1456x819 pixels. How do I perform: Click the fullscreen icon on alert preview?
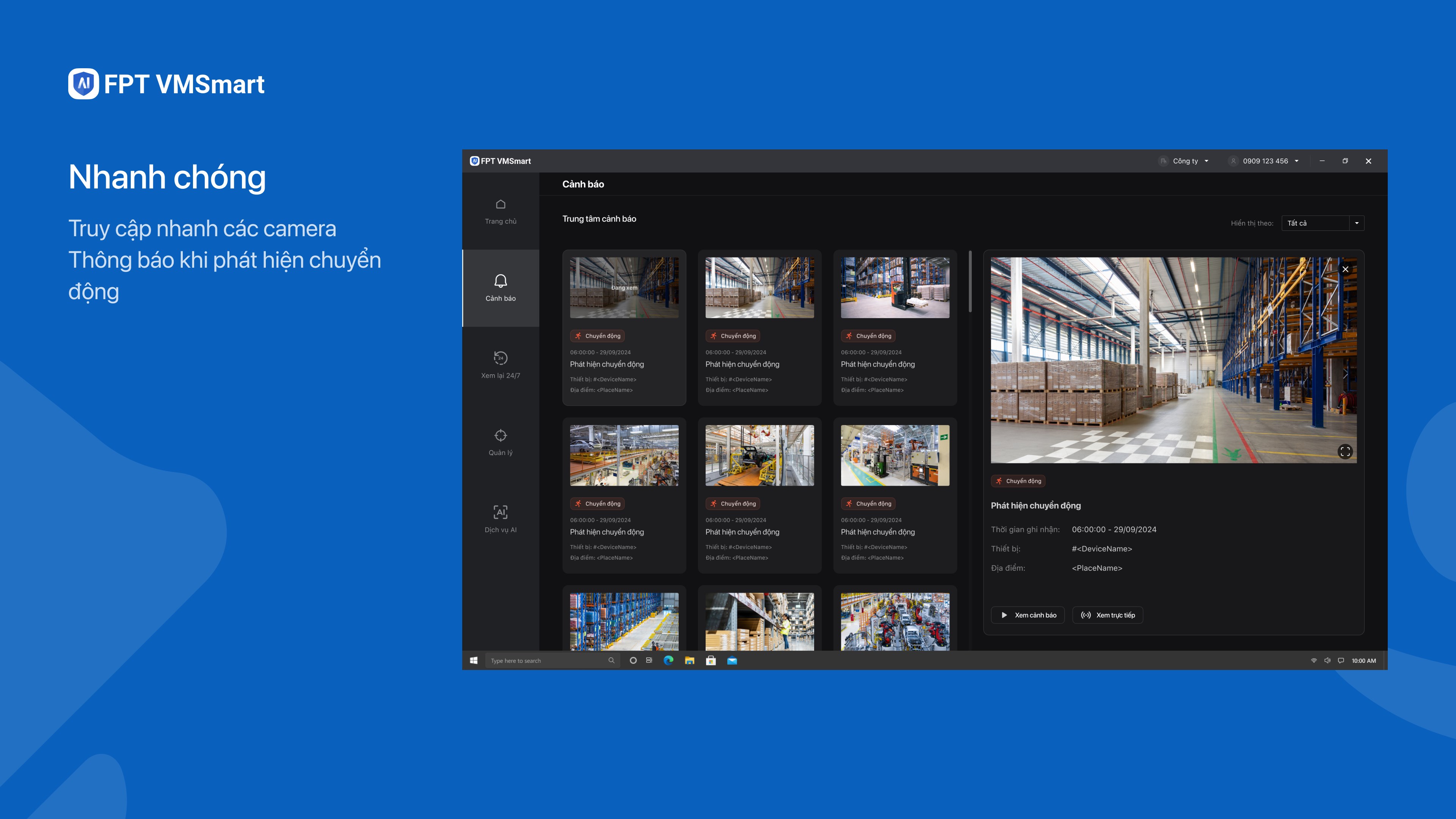coord(1345,452)
